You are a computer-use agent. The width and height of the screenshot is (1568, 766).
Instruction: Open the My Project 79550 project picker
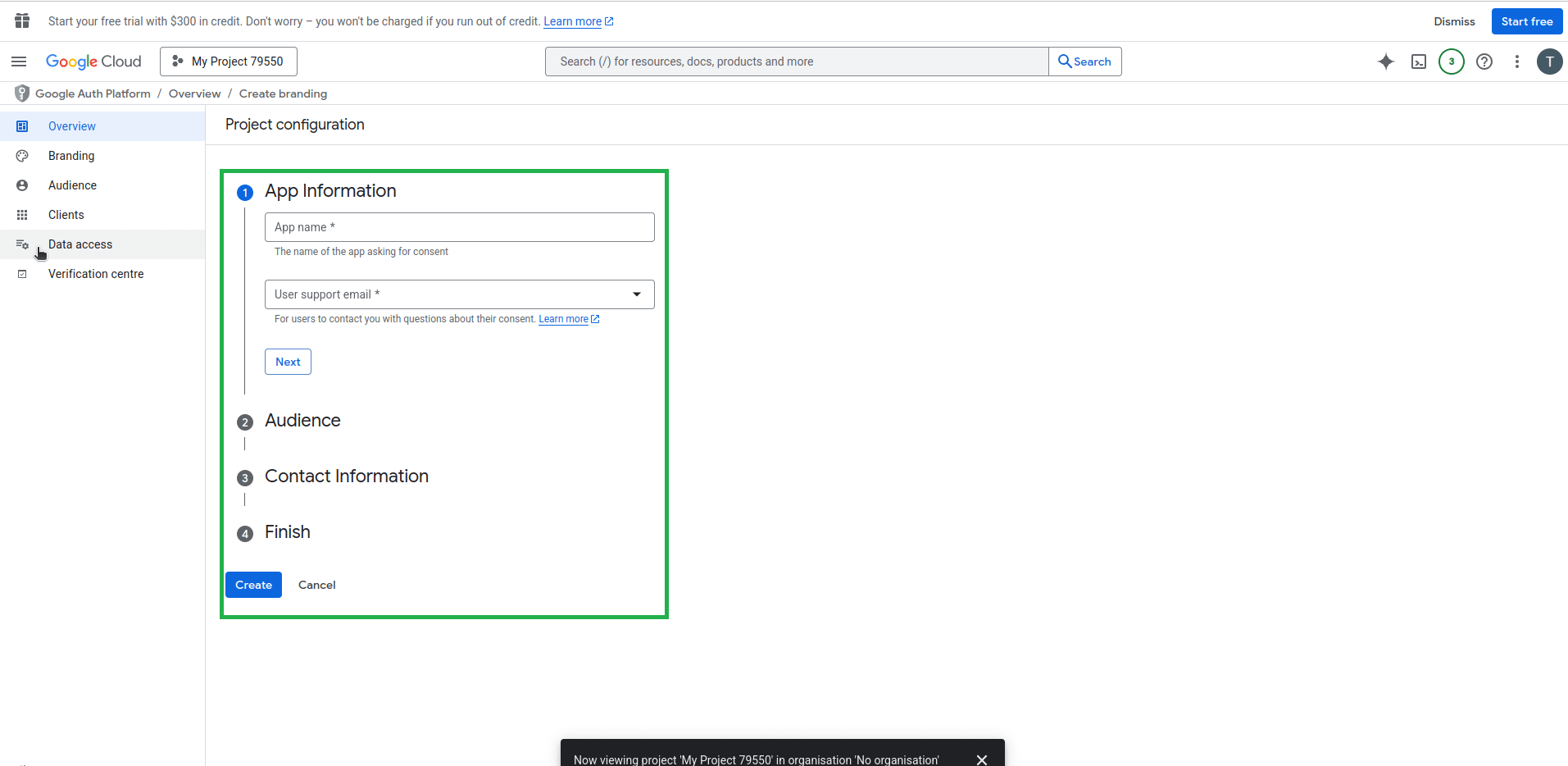229,62
